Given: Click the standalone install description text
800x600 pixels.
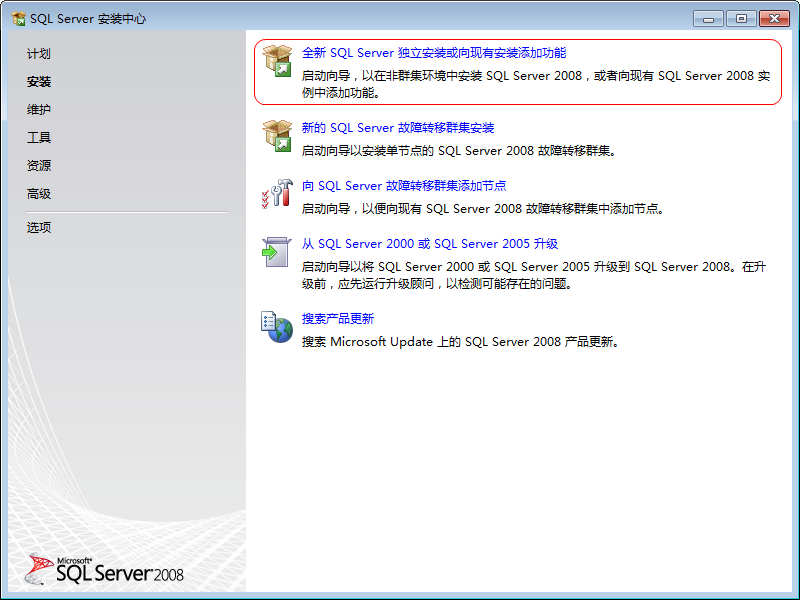Looking at the screenshot, I should (536, 84).
